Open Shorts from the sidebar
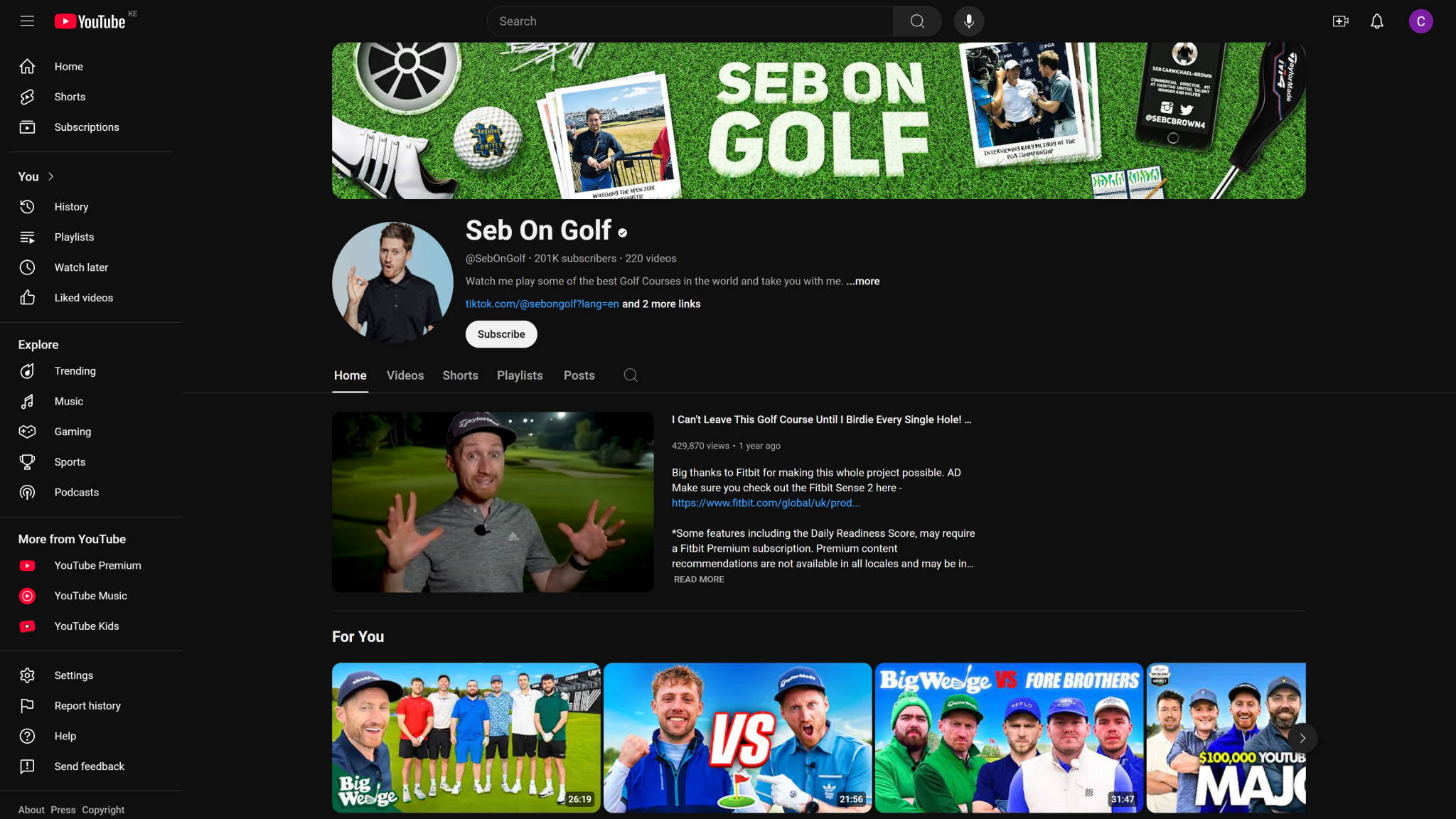 point(69,97)
